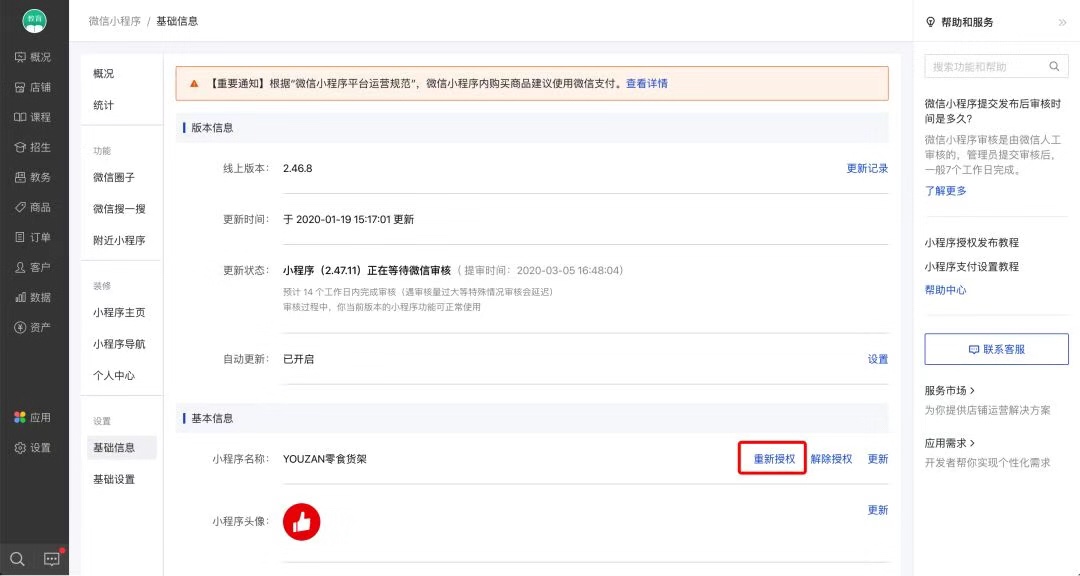Screen dimensions: 1080x576
Task: Click the 重新授权 button
Action: pos(771,458)
